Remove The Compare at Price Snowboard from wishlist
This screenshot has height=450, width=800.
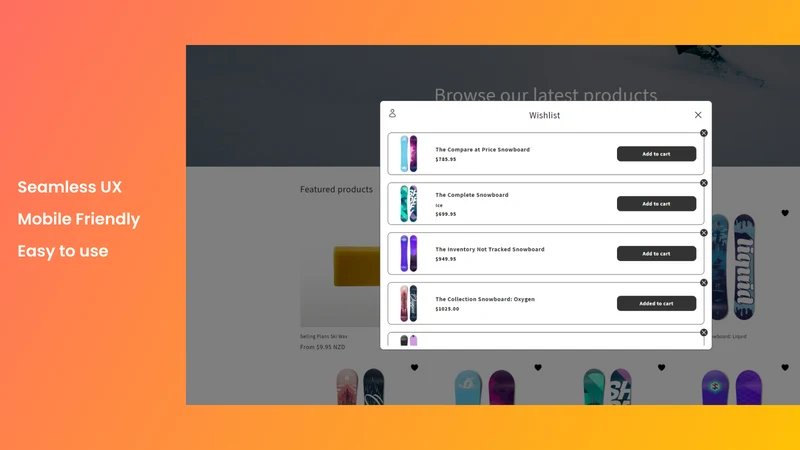click(704, 133)
